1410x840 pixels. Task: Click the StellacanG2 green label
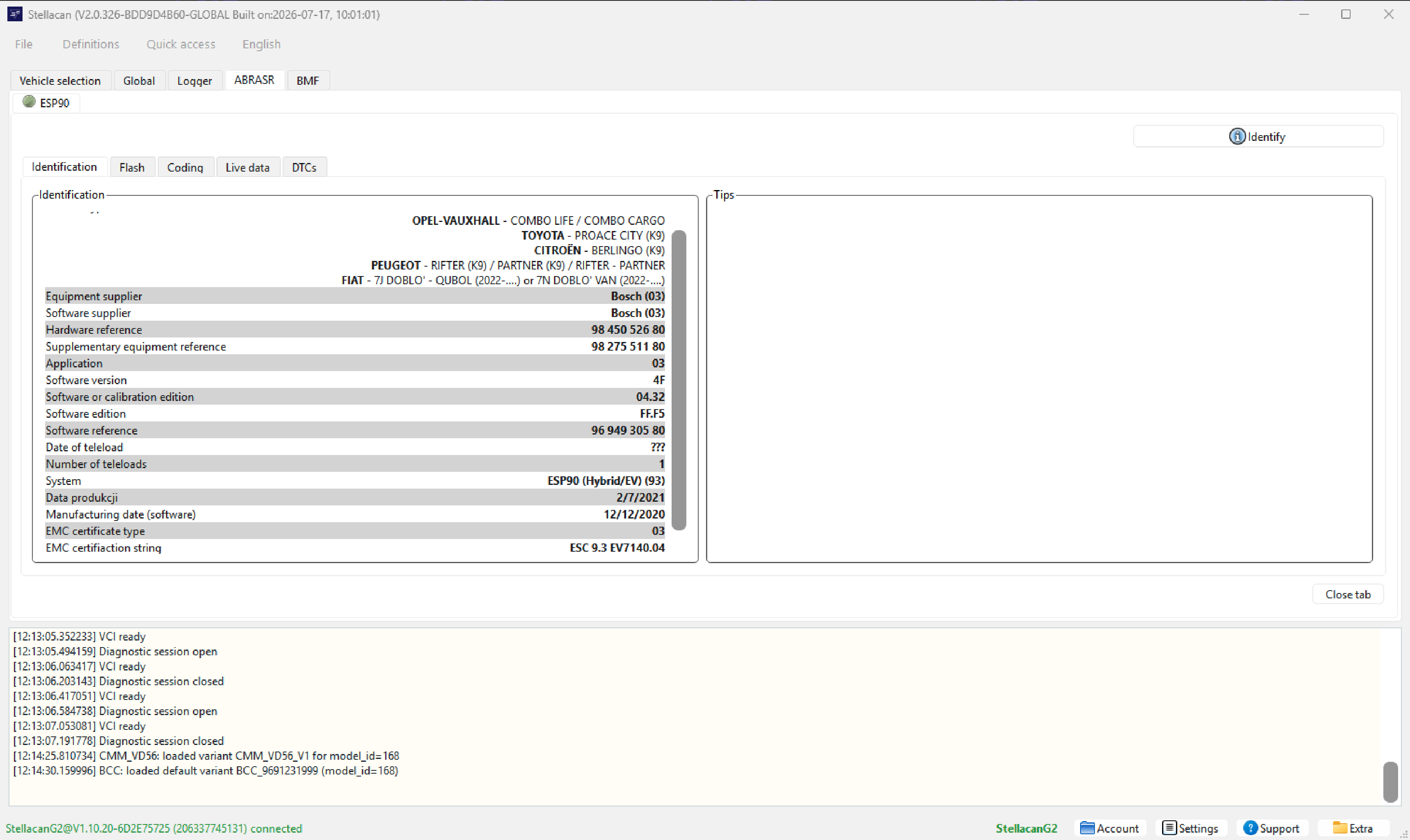click(x=1026, y=828)
